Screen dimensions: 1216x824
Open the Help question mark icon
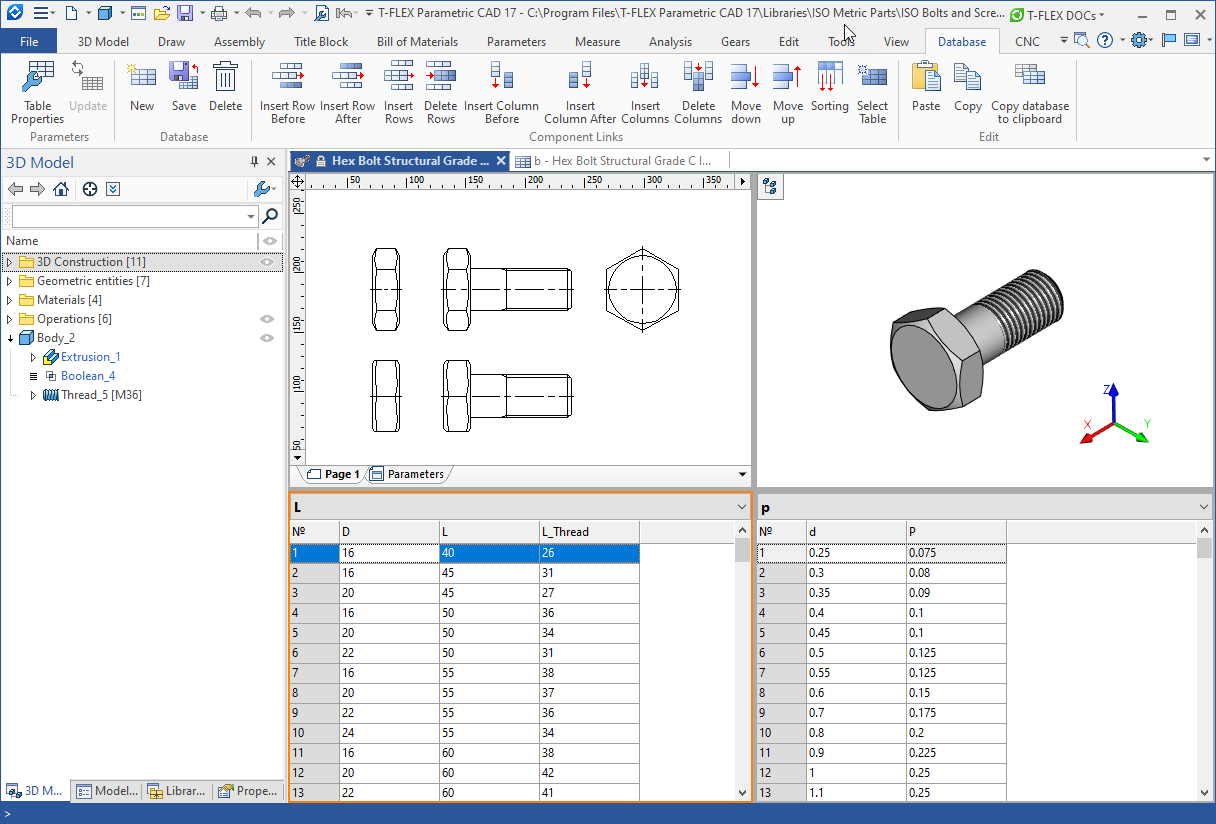pyautogui.click(x=1104, y=41)
